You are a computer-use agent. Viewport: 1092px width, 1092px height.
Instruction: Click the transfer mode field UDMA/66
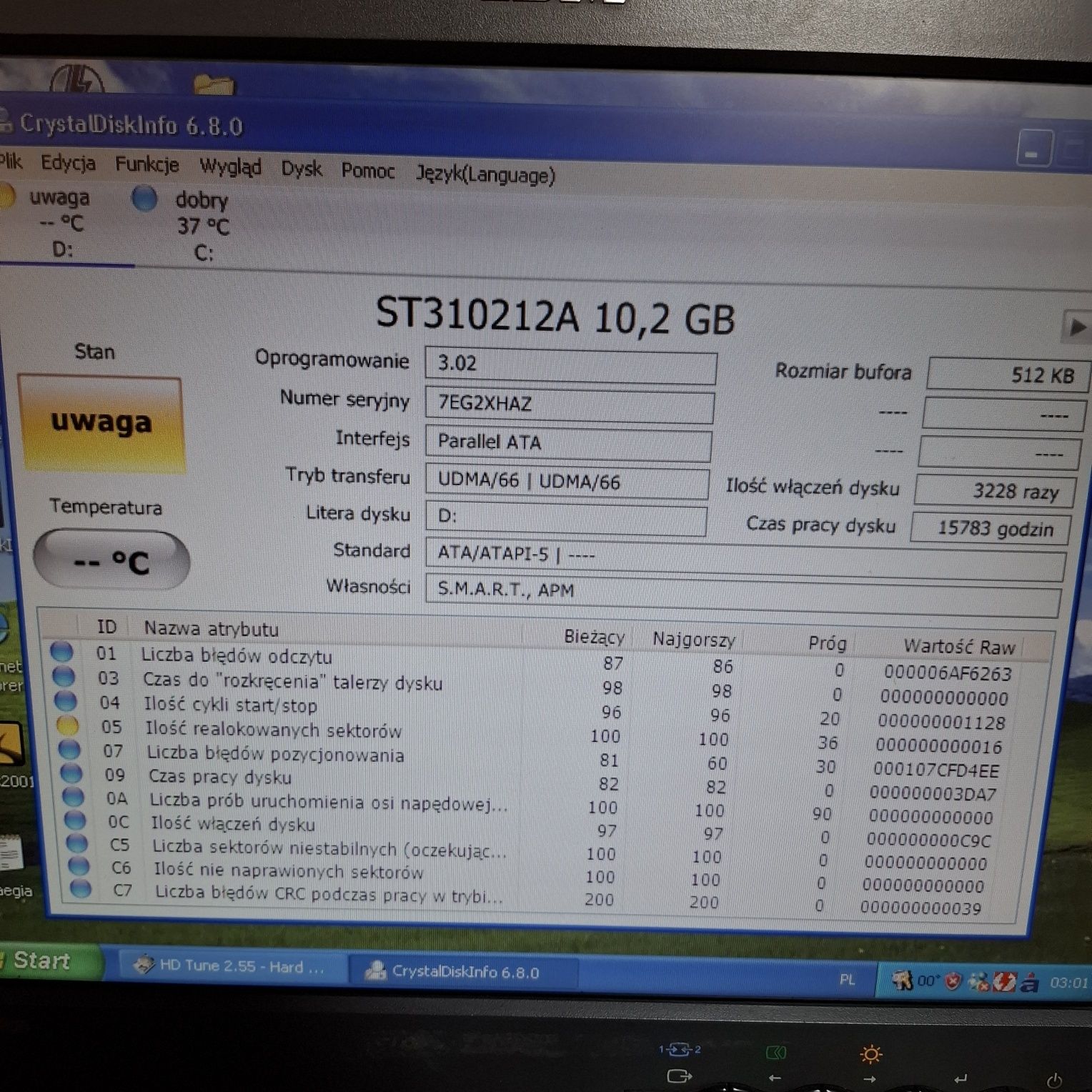[x=567, y=482]
